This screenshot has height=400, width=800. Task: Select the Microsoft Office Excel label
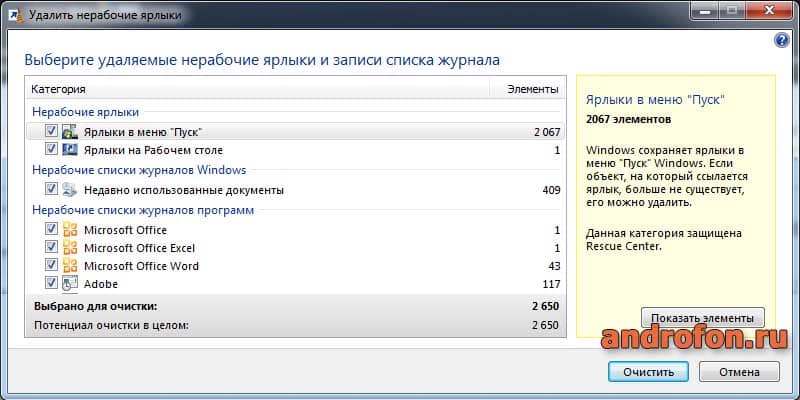(x=139, y=248)
